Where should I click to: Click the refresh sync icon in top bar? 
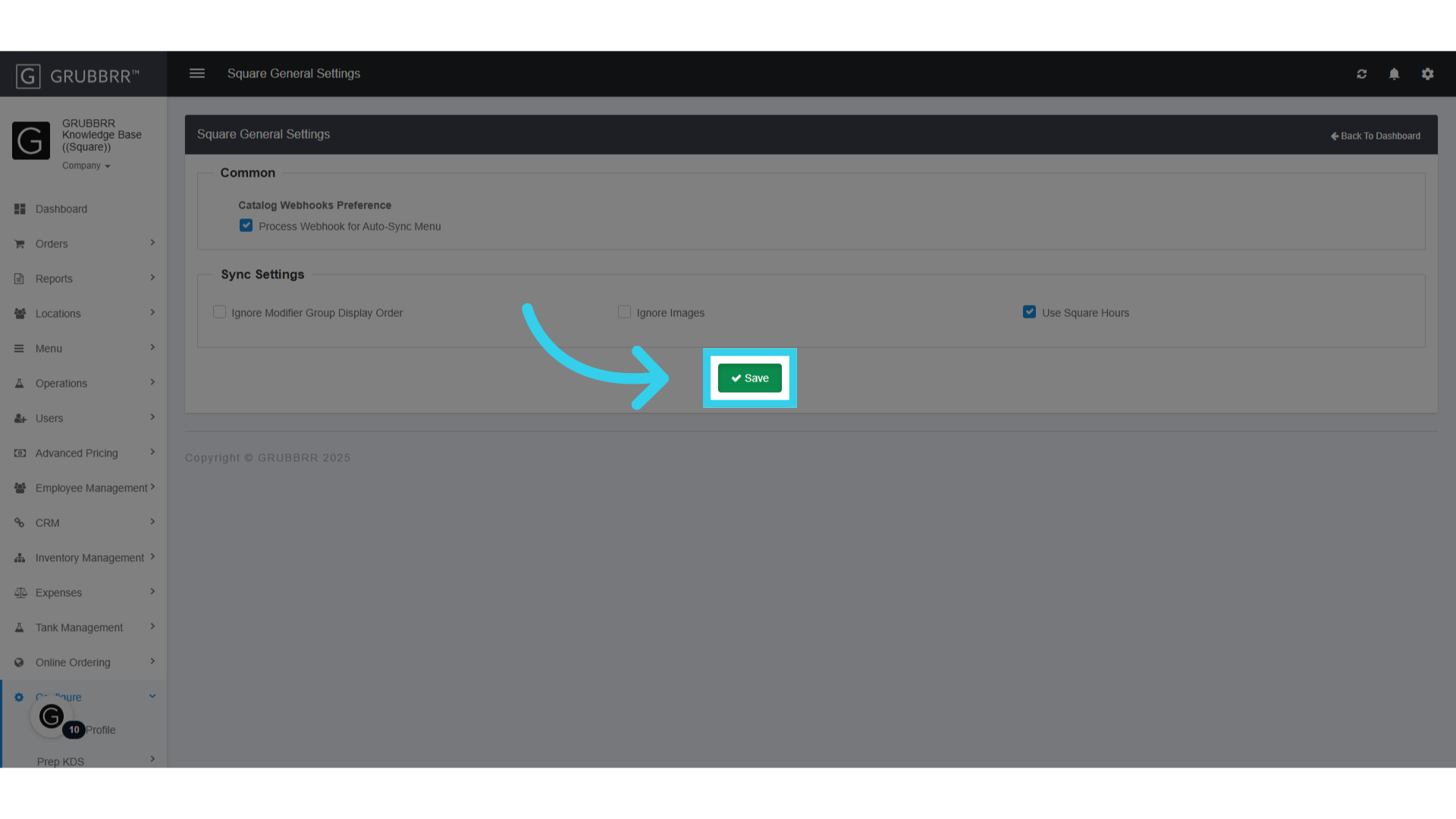click(1362, 74)
